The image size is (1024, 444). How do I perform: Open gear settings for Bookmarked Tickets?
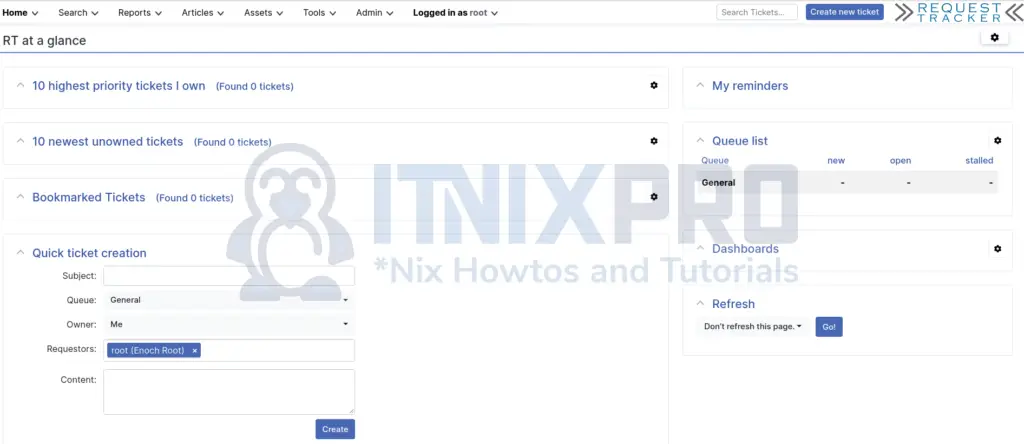654,197
